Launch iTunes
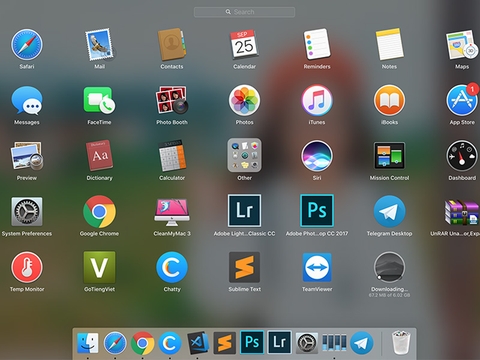Image resolution: width=480 pixels, height=360 pixels. tap(317, 100)
